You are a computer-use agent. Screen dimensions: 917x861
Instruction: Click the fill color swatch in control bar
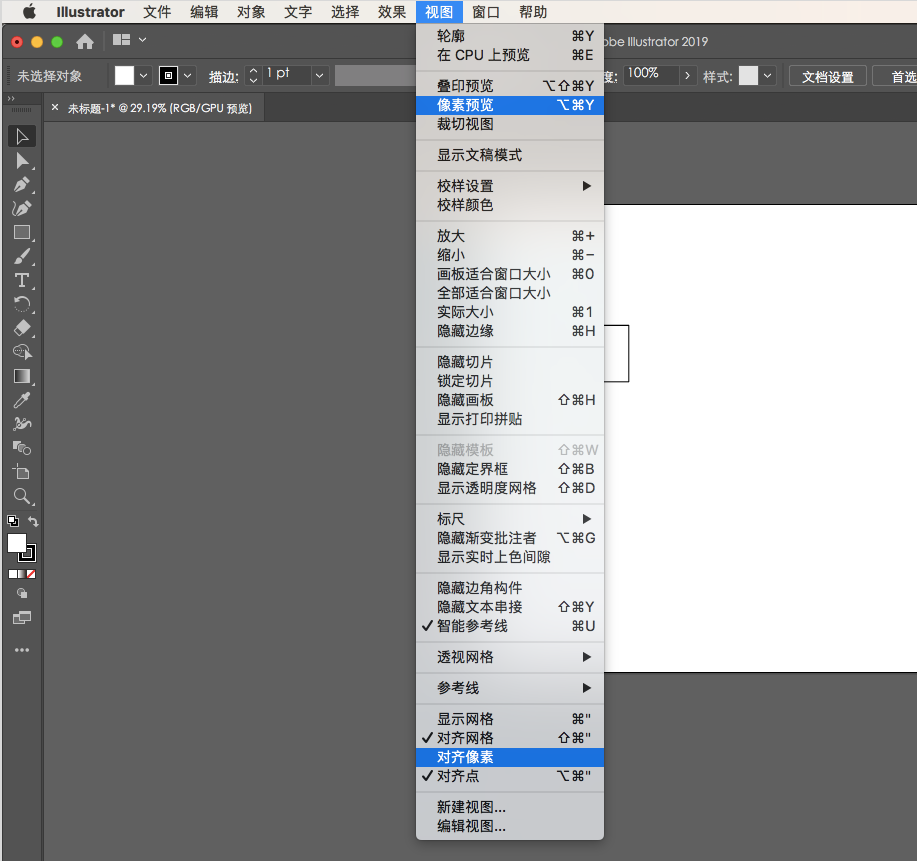tap(124, 75)
